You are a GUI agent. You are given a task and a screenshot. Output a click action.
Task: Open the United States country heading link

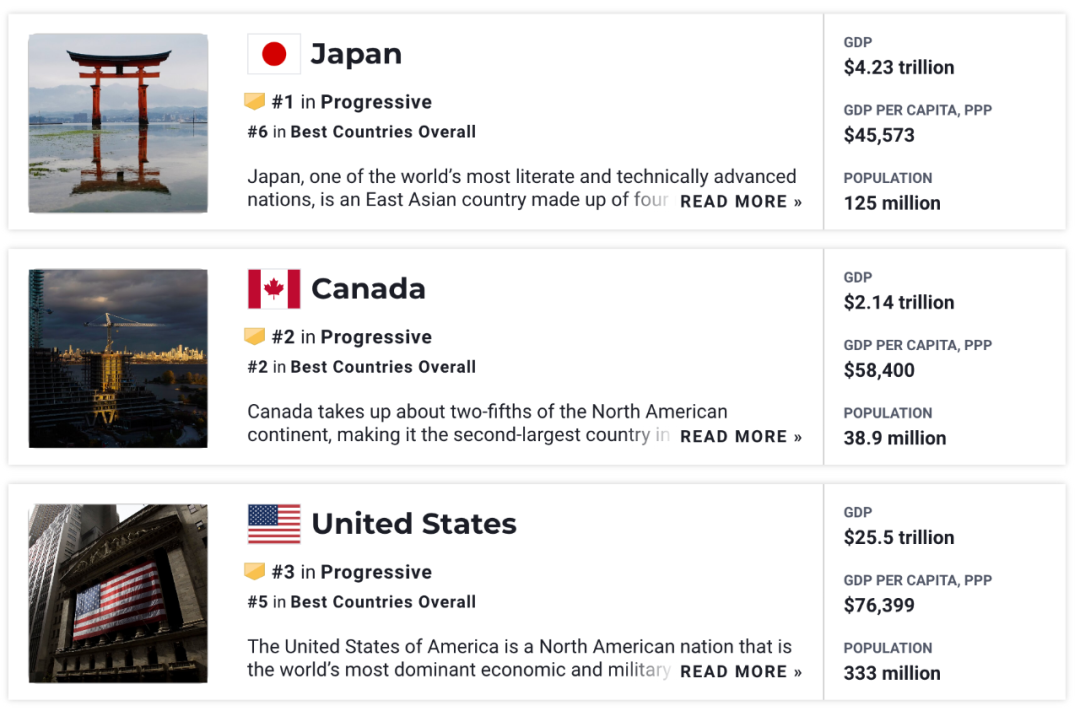click(414, 524)
